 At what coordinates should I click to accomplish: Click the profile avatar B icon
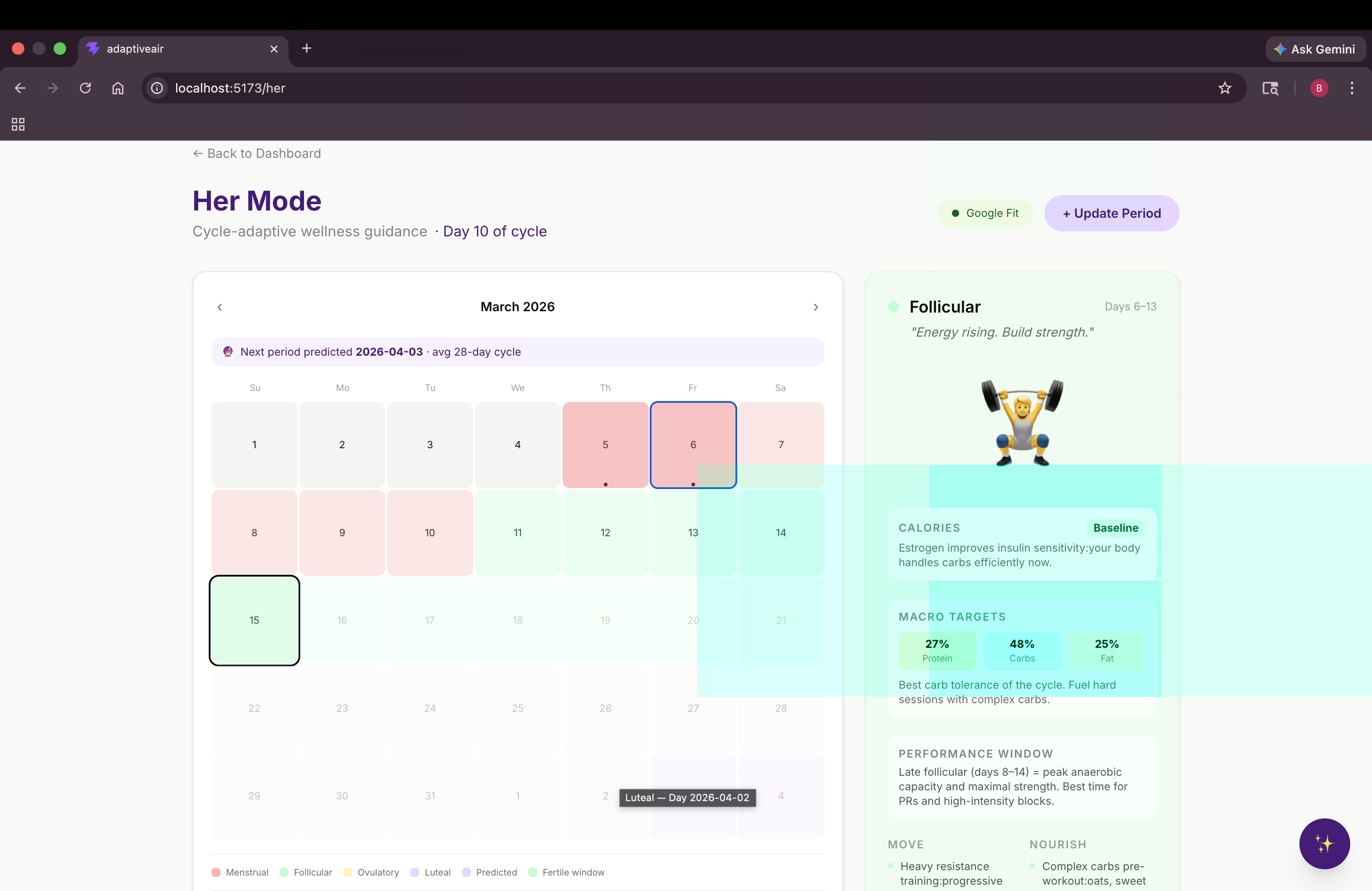[x=1319, y=88]
